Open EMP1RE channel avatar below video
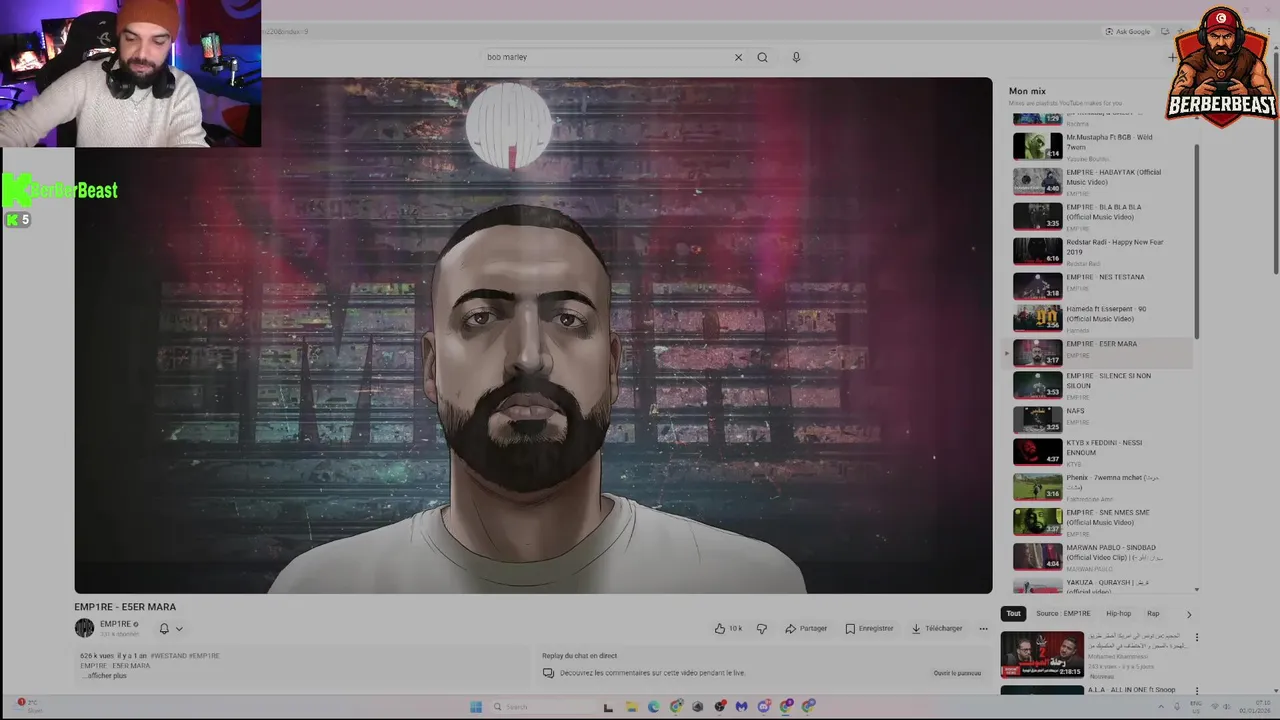This screenshot has width=1280, height=720. pos(84,628)
